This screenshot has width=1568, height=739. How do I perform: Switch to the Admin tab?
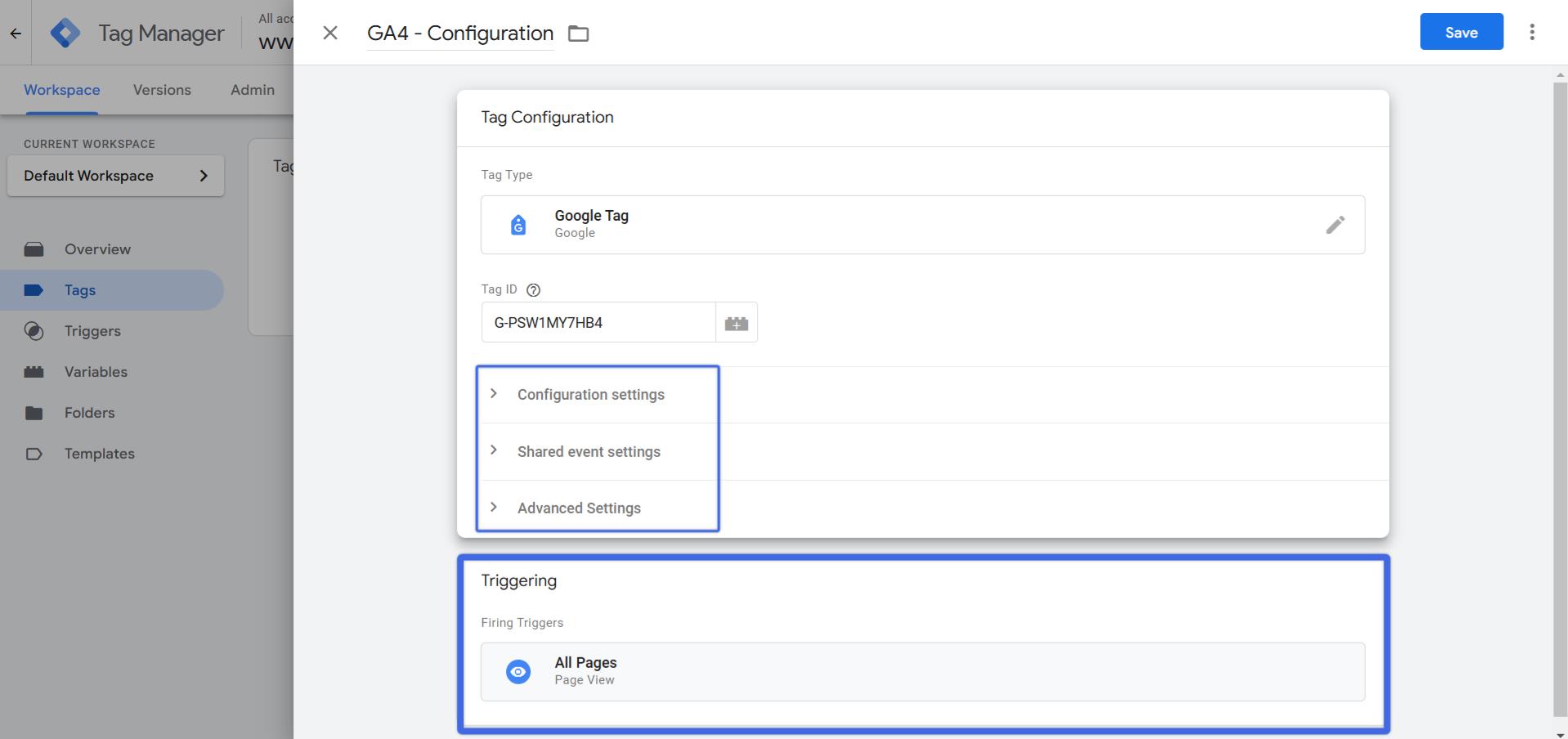coord(253,90)
